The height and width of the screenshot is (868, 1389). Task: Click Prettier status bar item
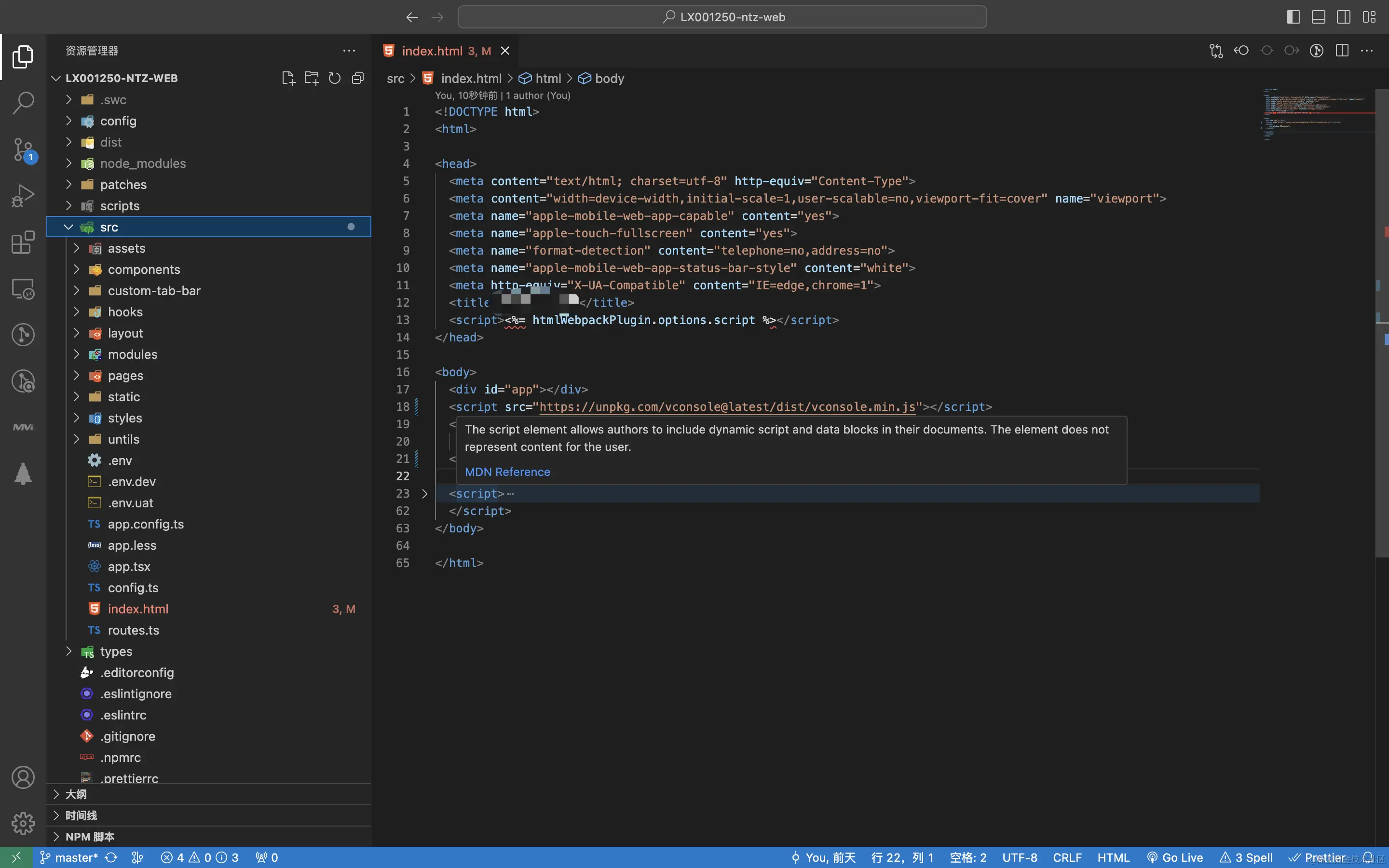(x=1318, y=857)
